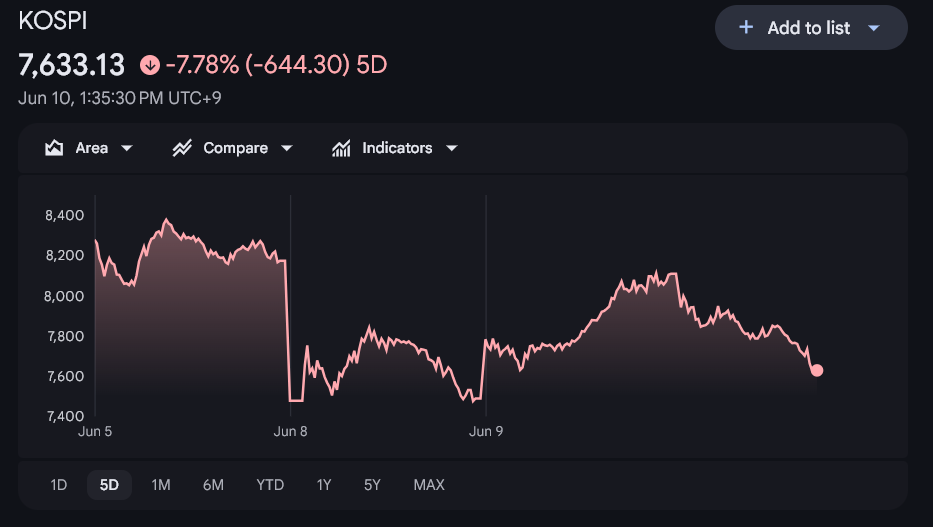Click the Indicators label text
933x527 pixels.
pyautogui.click(x=397, y=148)
